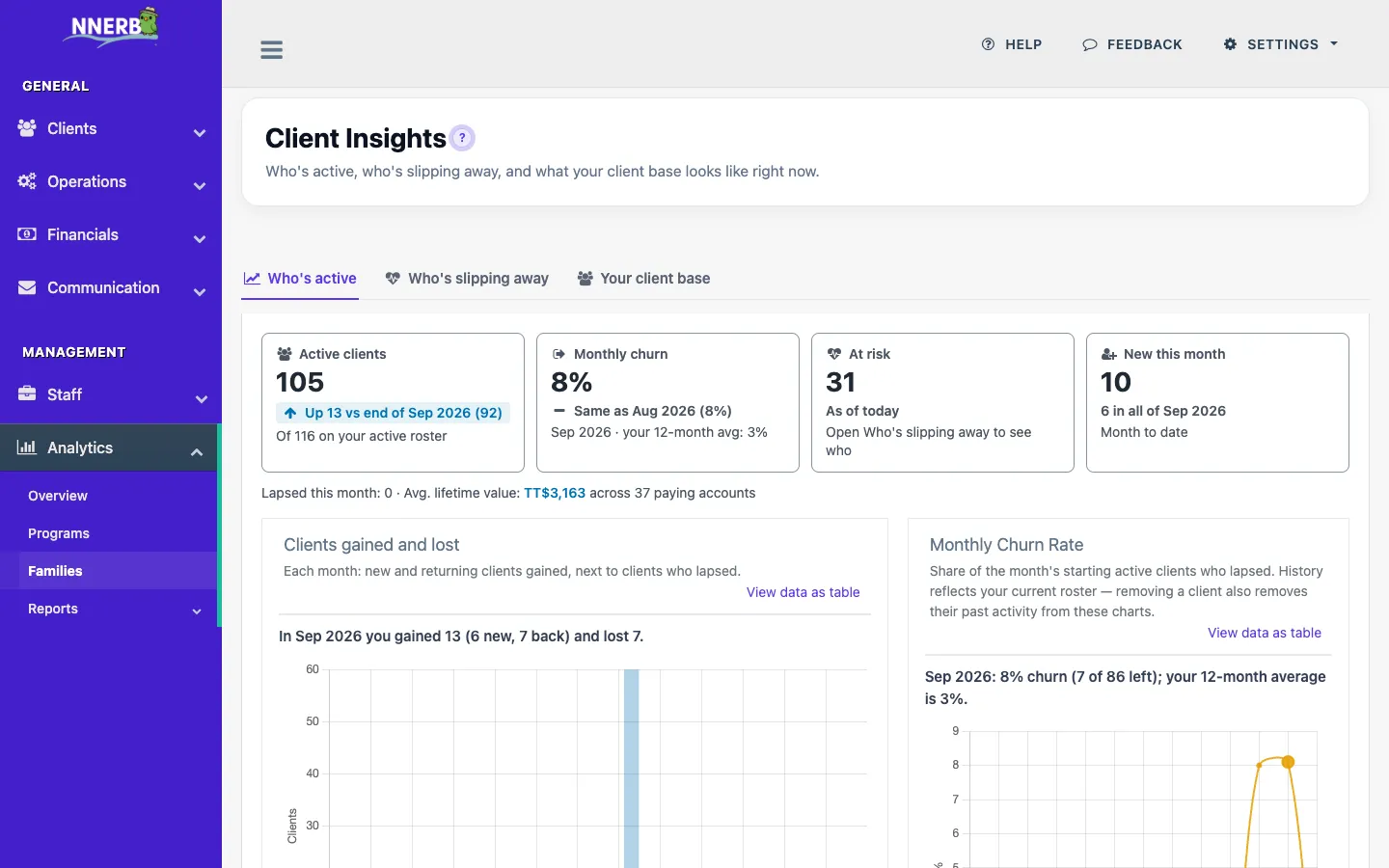Click the Analytics bar chart icon
Image resolution: width=1389 pixels, height=868 pixels.
pos(27,448)
